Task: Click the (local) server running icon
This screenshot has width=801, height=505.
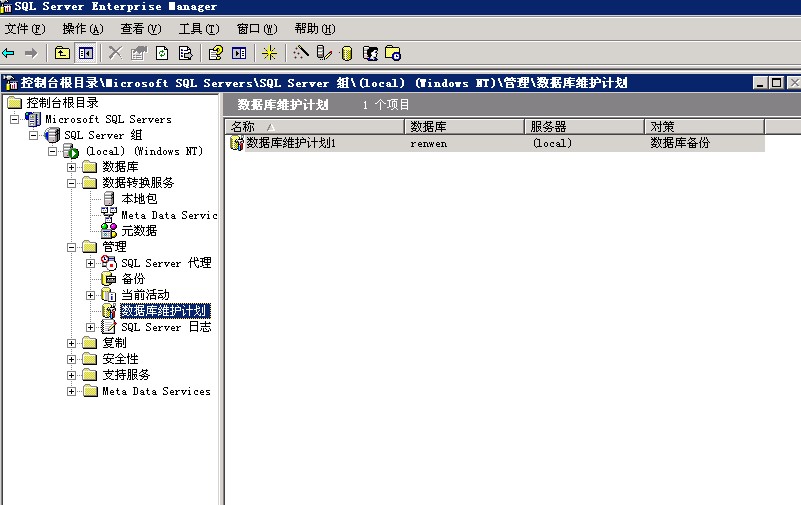Action: [71, 151]
